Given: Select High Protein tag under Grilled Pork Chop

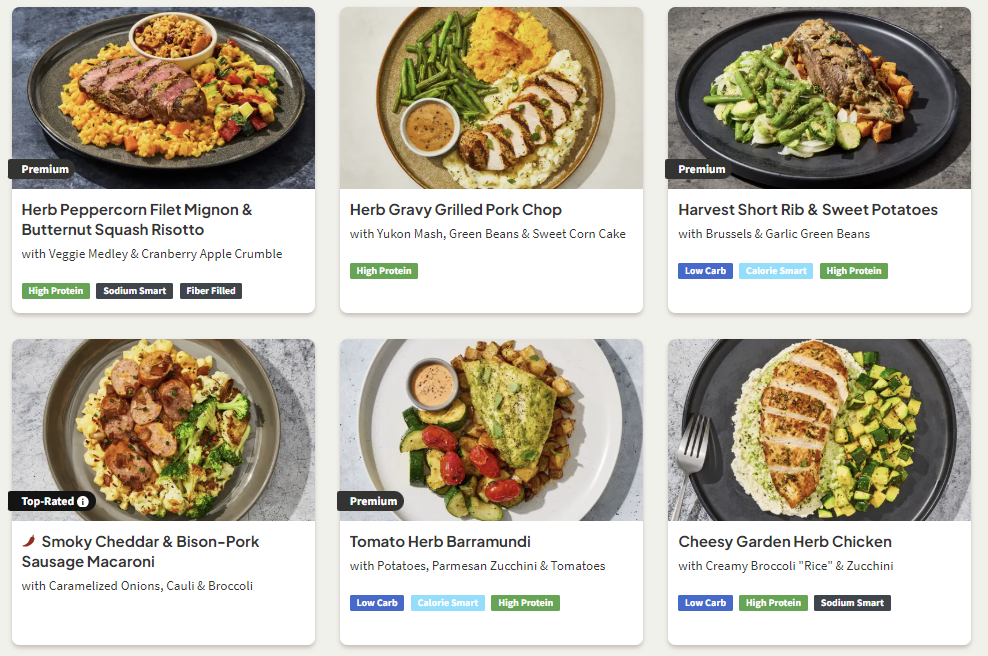Looking at the screenshot, I should point(384,271).
